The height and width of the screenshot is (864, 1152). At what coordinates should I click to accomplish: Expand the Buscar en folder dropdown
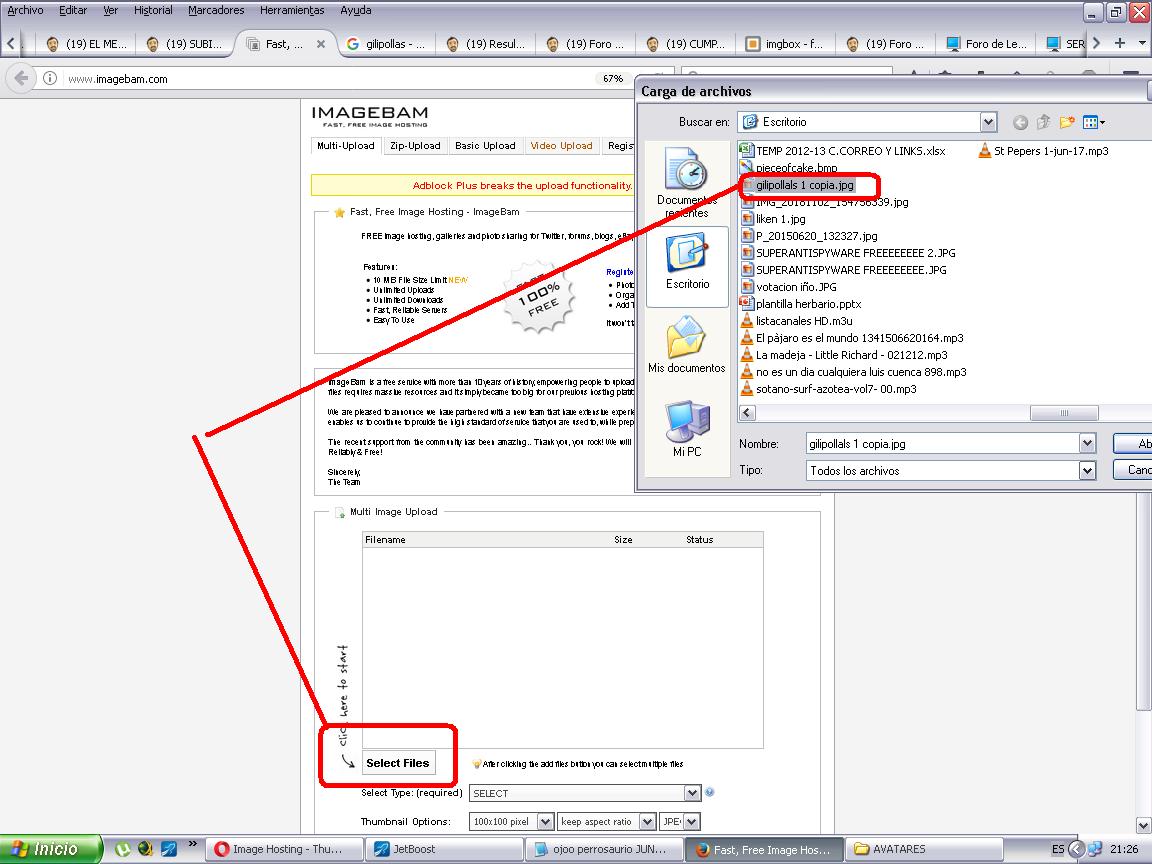pos(988,122)
